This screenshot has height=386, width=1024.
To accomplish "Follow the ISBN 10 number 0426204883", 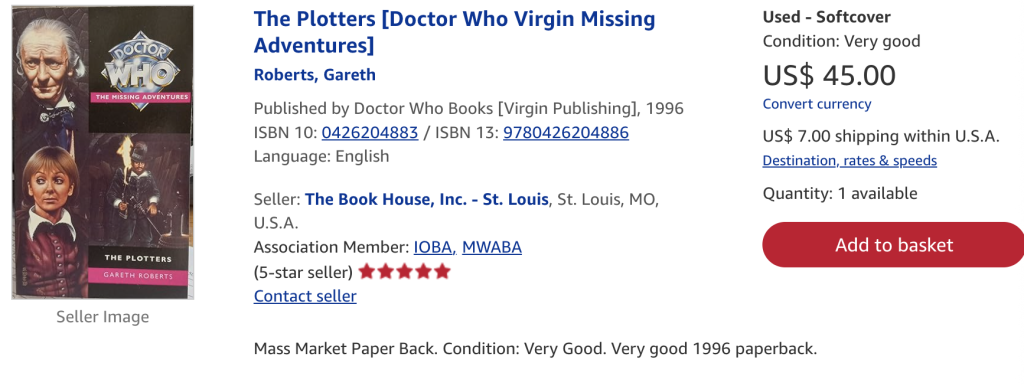I will pyautogui.click(x=370, y=133).
